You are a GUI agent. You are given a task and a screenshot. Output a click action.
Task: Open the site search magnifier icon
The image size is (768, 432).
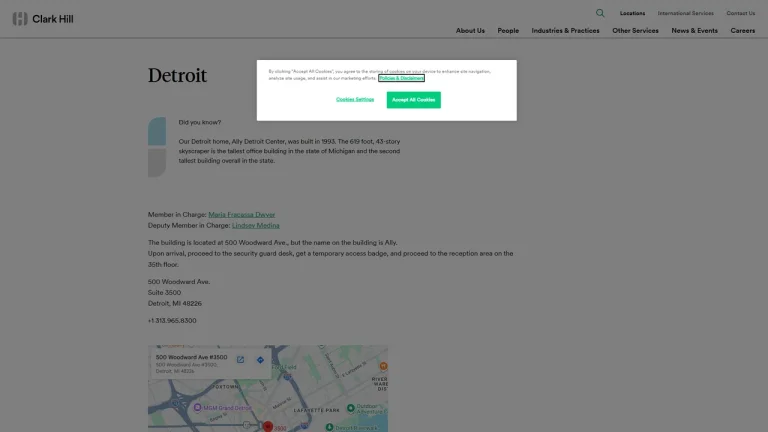(x=600, y=13)
